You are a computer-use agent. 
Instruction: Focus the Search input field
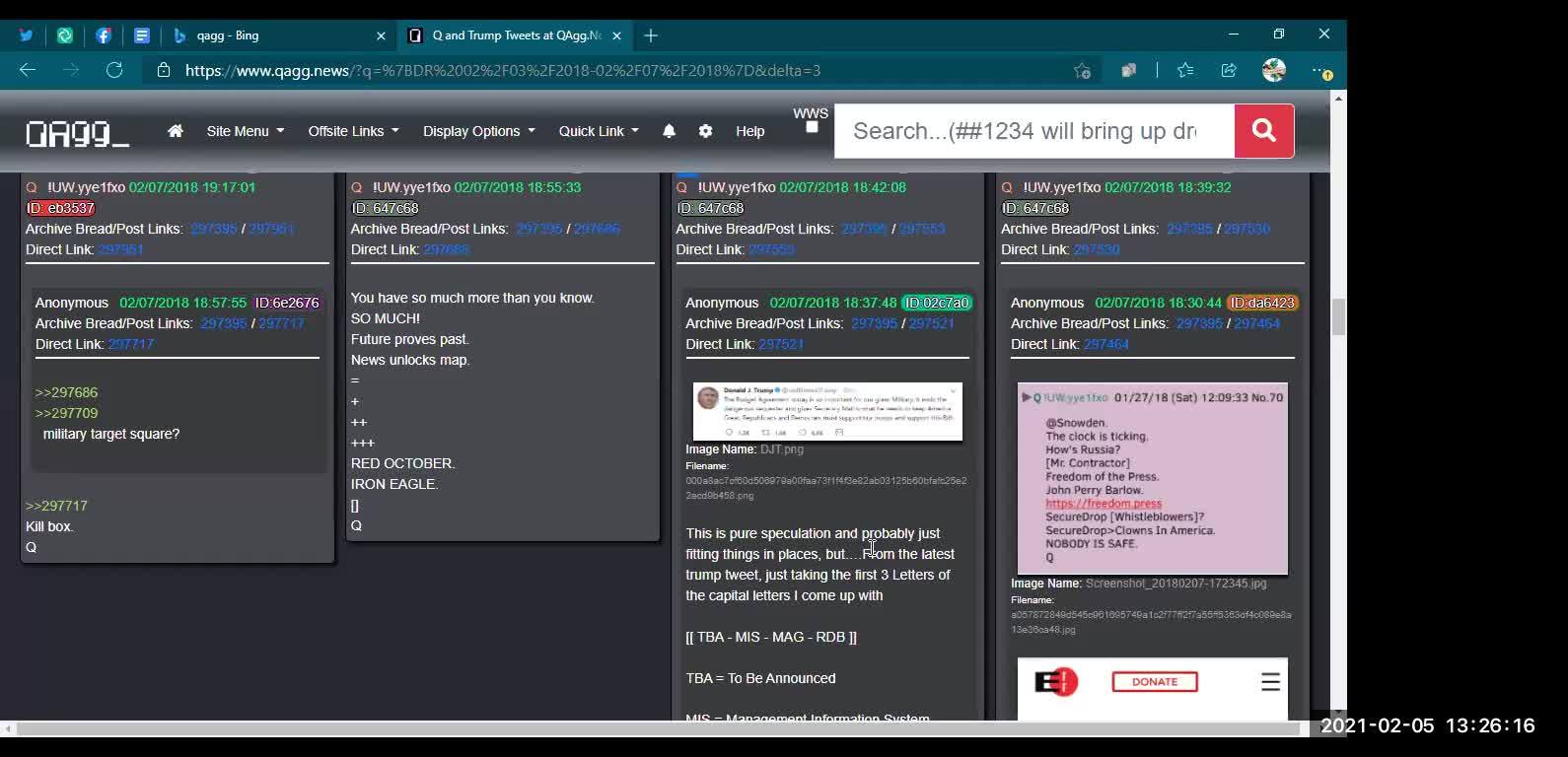click(x=1034, y=131)
